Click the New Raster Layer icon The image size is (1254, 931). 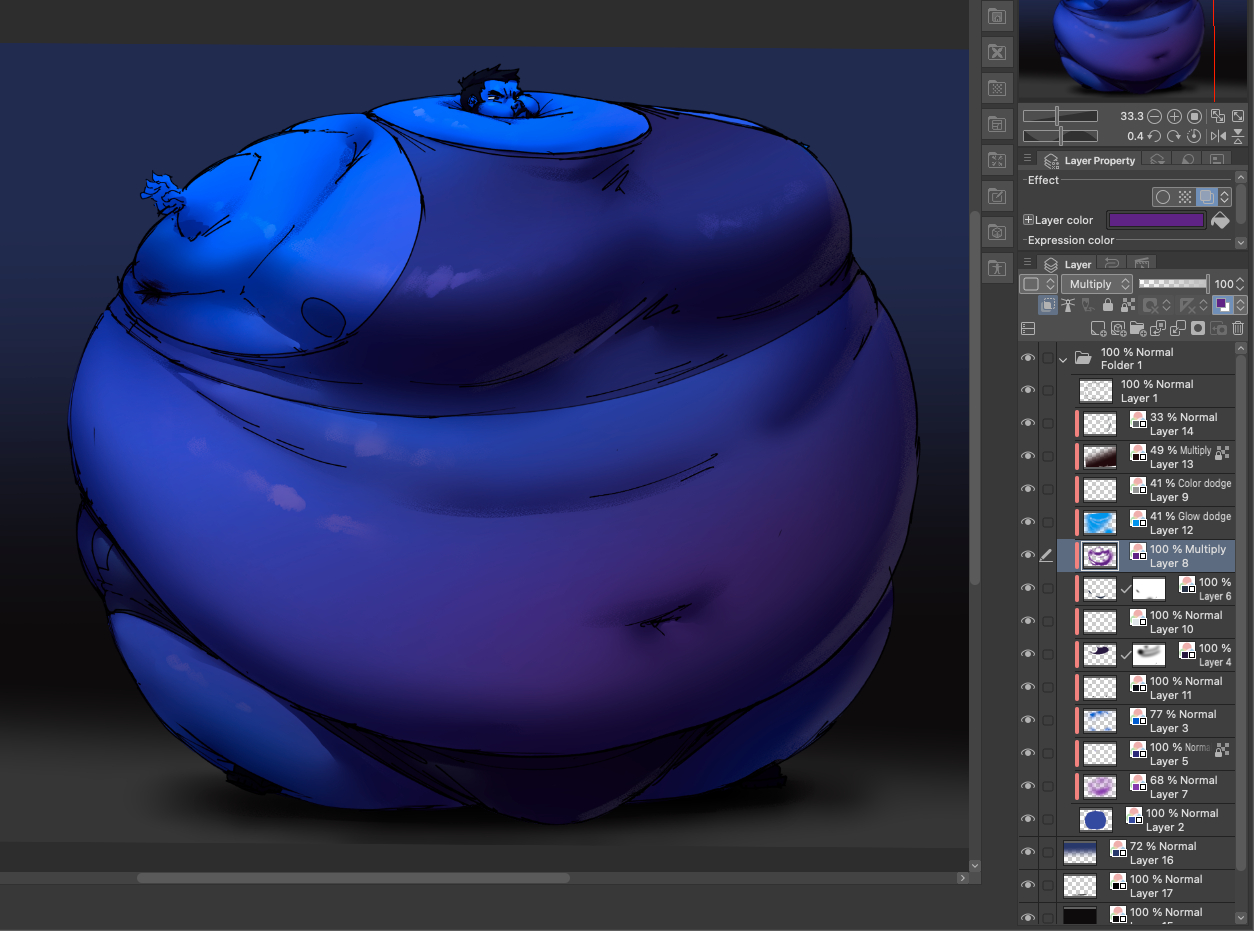(x=1098, y=329)
